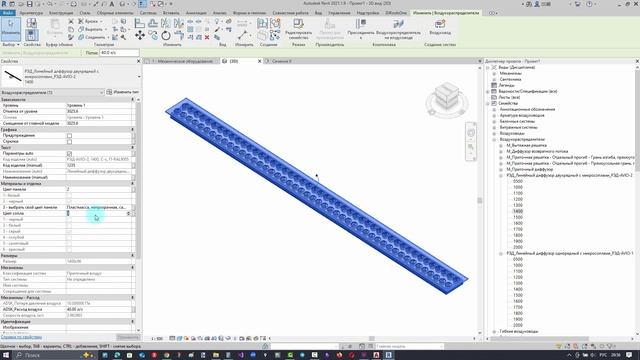Screen dimensions: 640x360
Task: Toggle the '4 - голубой' nozzle color checkbox
Action: (69, 238)
